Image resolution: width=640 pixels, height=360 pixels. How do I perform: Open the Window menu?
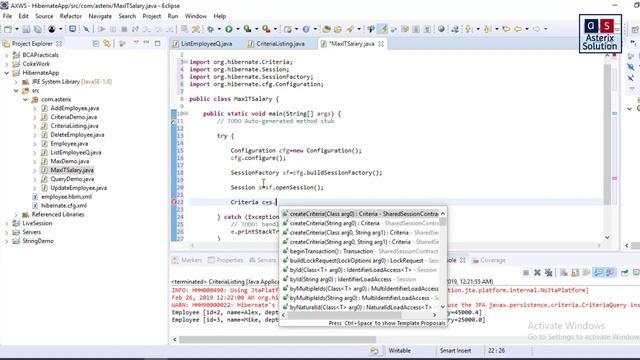(196, 16)
